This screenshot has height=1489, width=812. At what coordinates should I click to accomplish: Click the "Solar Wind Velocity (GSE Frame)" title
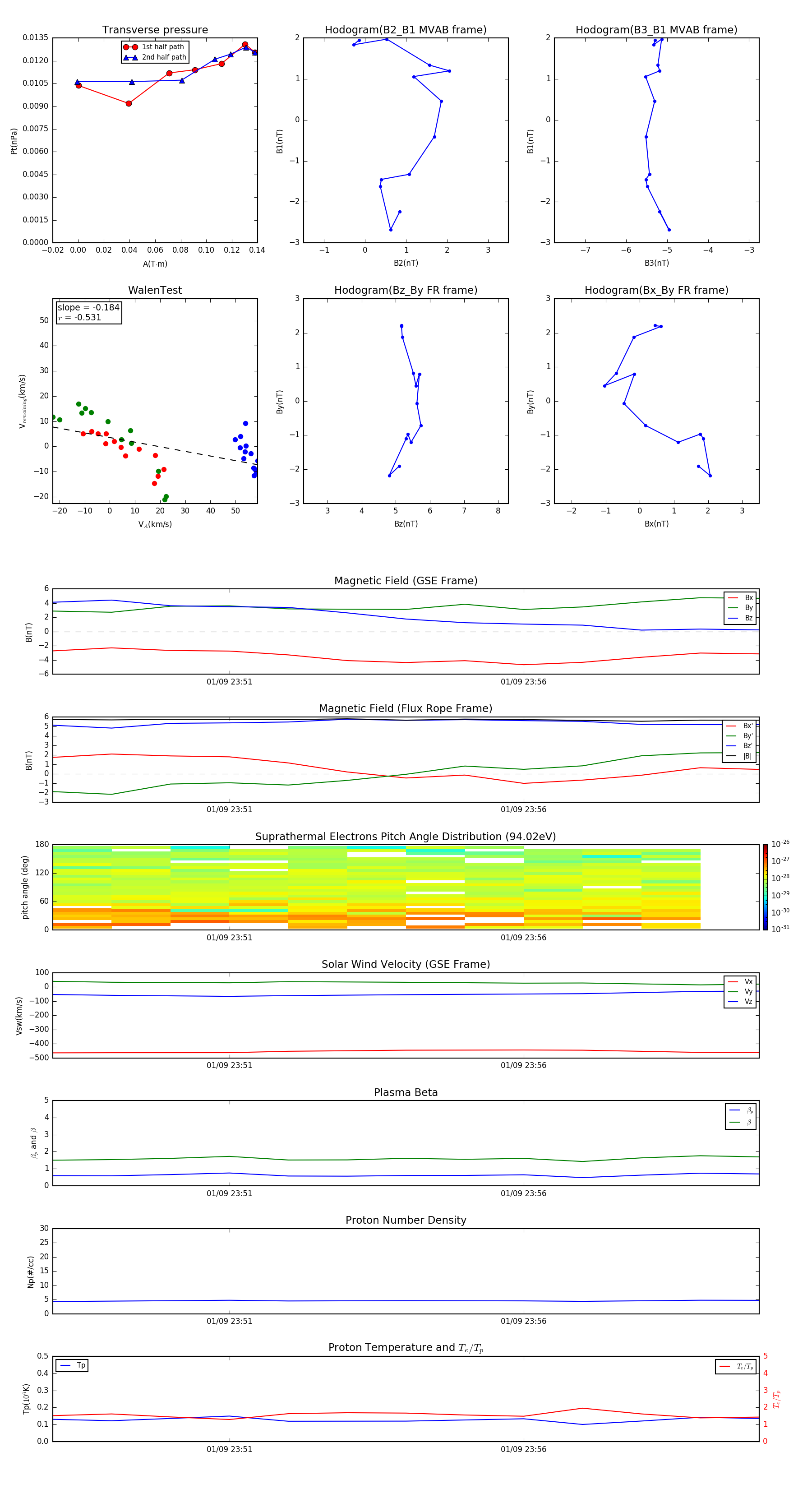[406, 965]
